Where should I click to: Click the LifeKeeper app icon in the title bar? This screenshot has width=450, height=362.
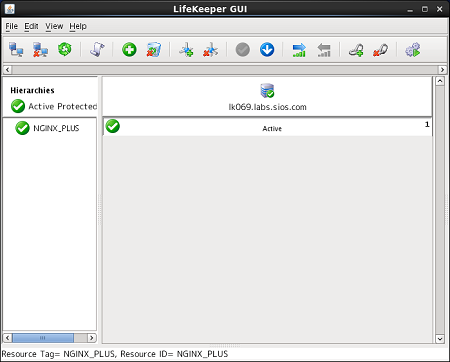tap(10, 9)
